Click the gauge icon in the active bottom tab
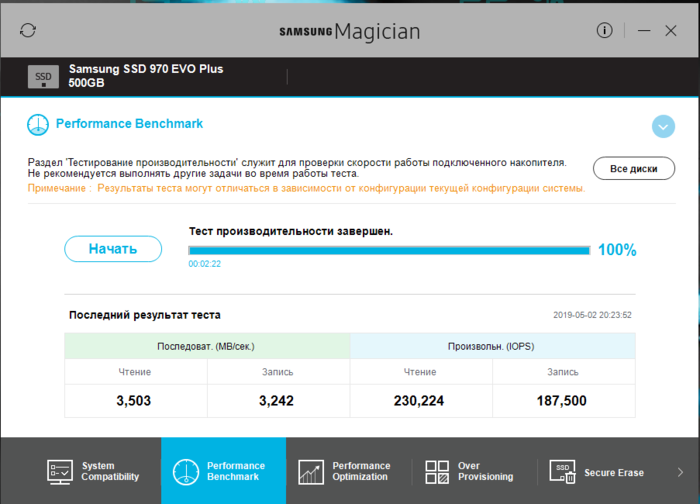700x504 pixels. click(x=186, y=472)
